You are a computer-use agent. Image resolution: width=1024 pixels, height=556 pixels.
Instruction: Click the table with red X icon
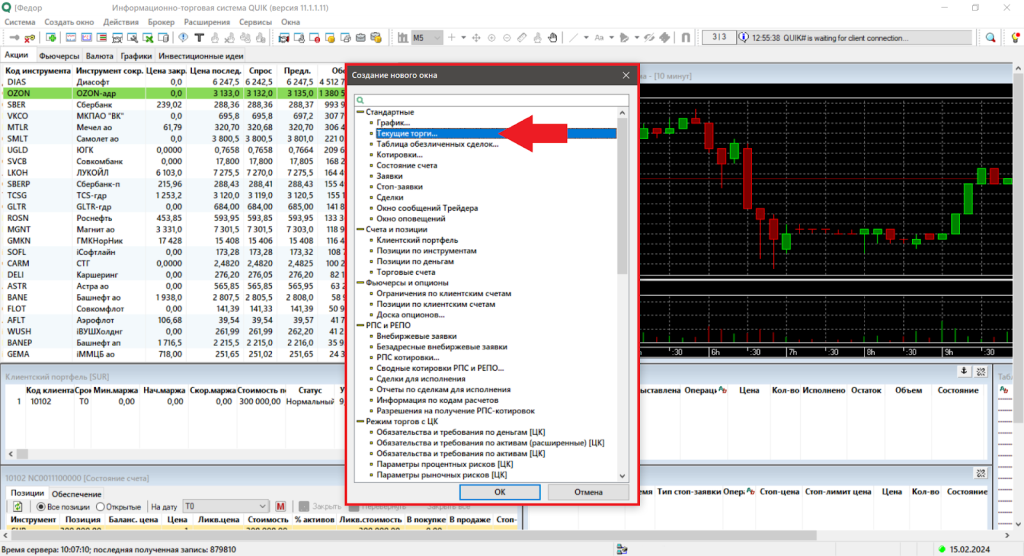click(x=148, y=38)
